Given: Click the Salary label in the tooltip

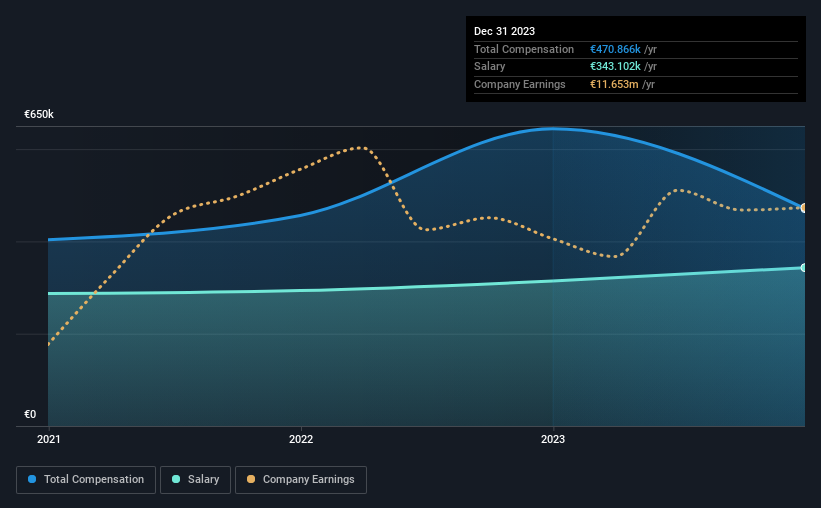Looking at the screenshot, I should [x=490, y=67].
